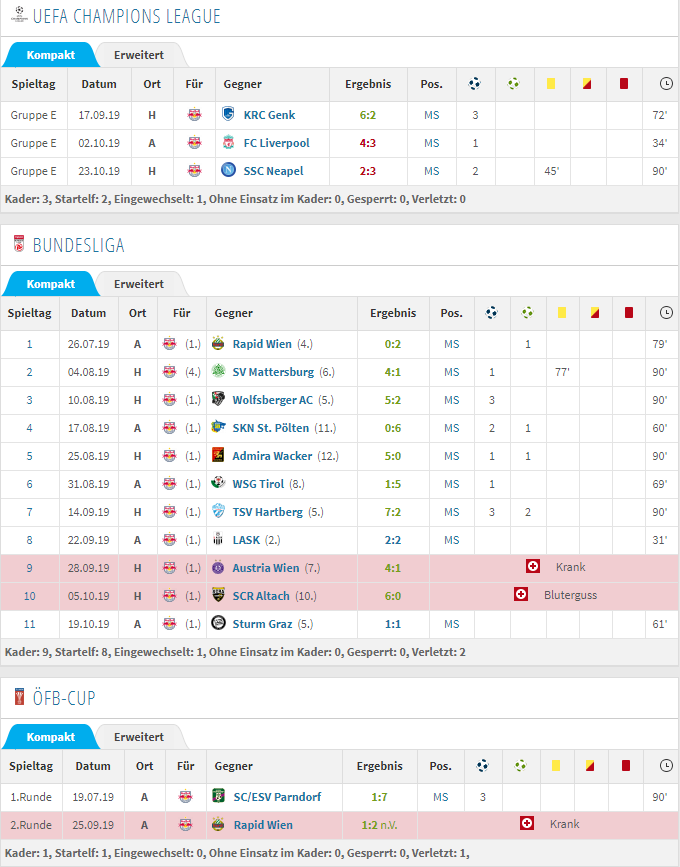Open the 1:2 n.V. cup result

[x=379, y=825]
